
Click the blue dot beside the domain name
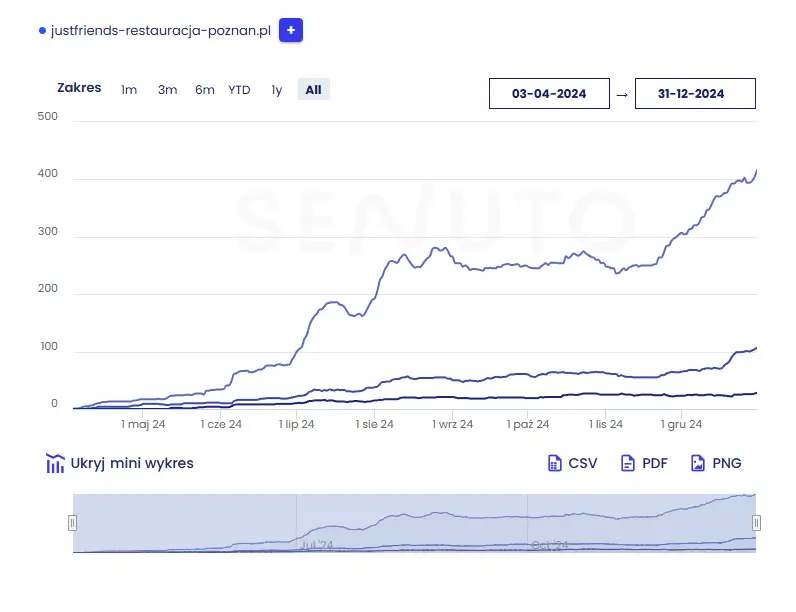click(x=43, y=31)
